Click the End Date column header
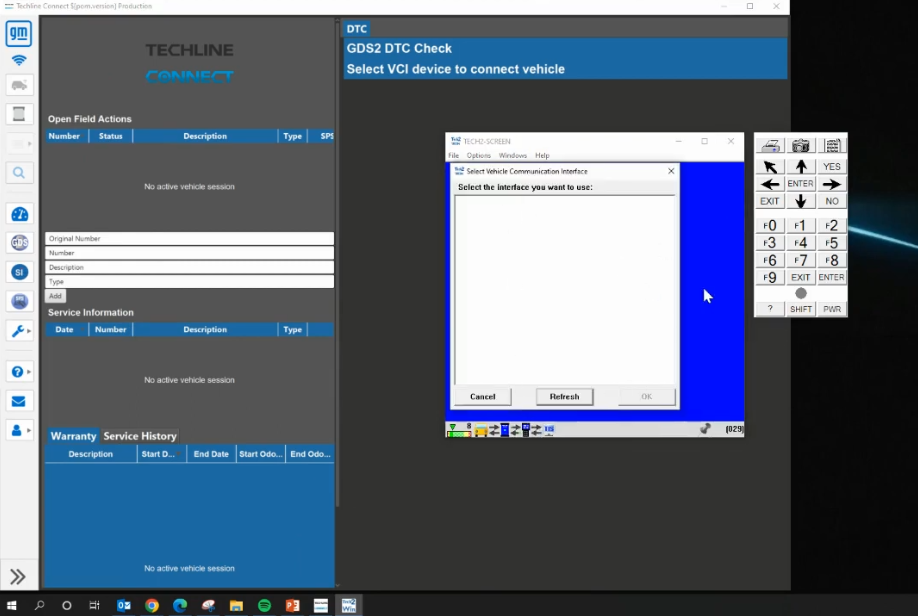 coord(211,454)
